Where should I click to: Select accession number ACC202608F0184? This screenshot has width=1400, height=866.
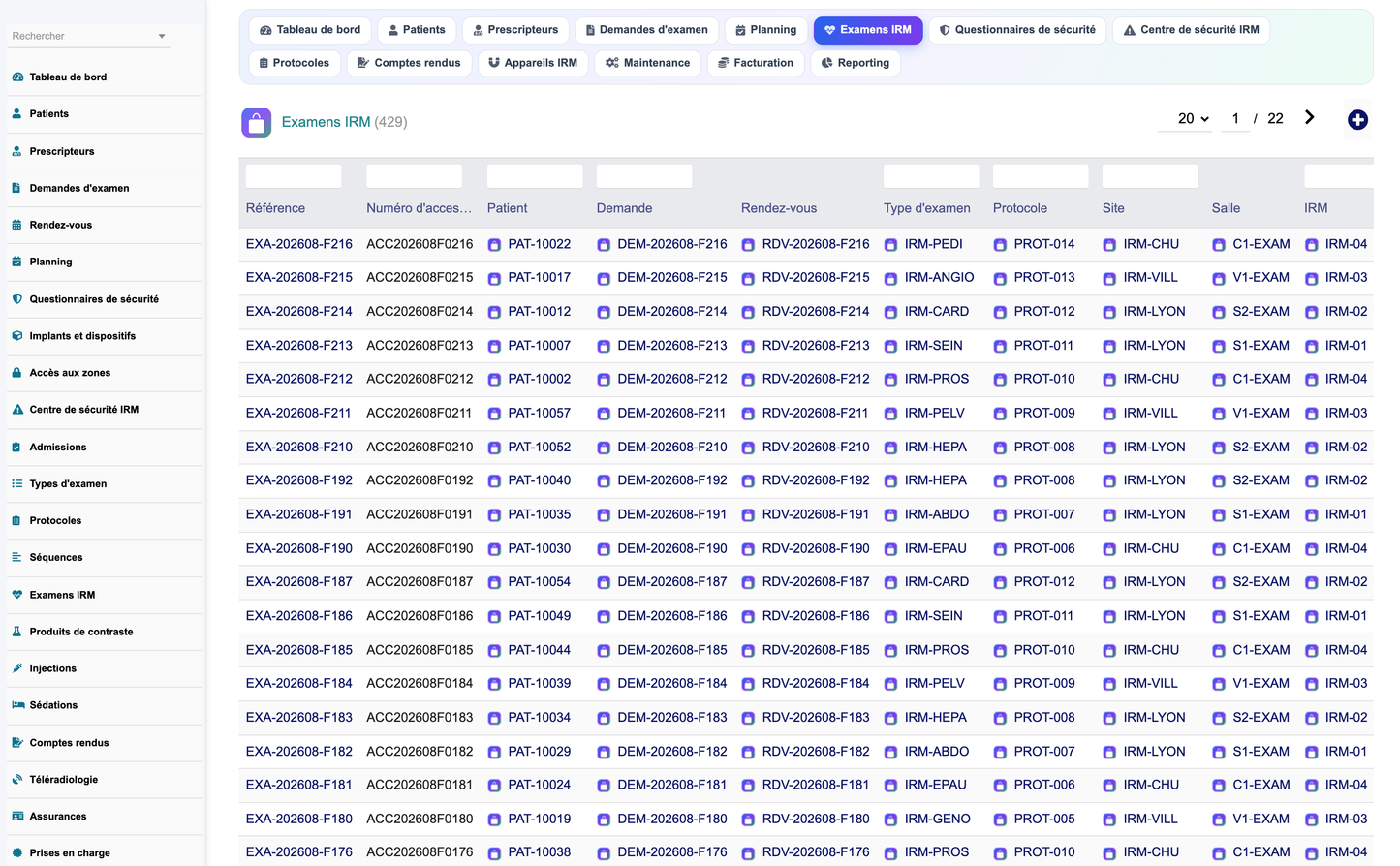pyautogui.click(x=420, y=684)
